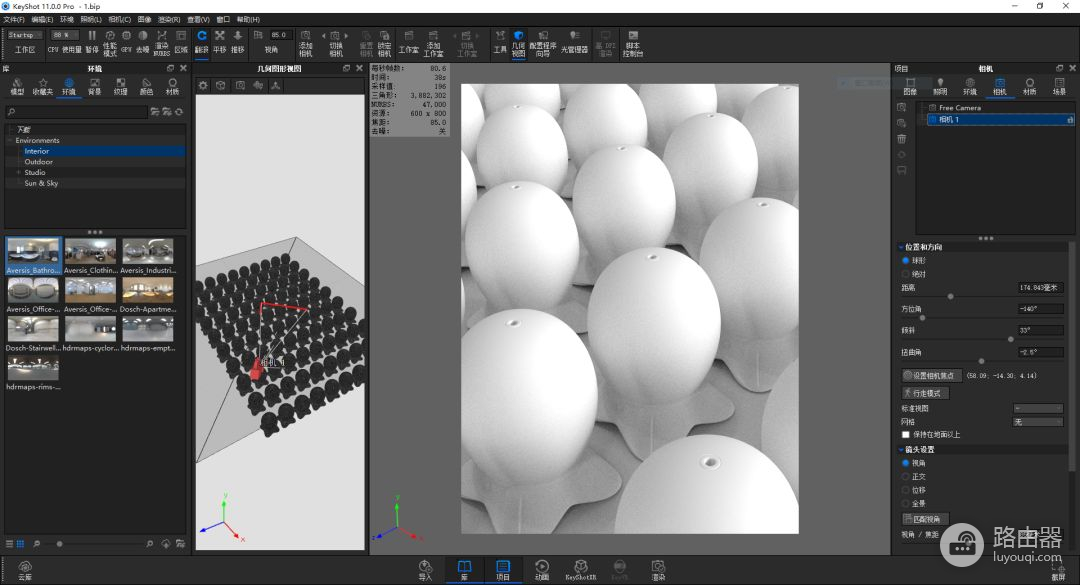Click the 距离 (Distance) slider
Screen dimensions: 1080x585
(950, 297)
